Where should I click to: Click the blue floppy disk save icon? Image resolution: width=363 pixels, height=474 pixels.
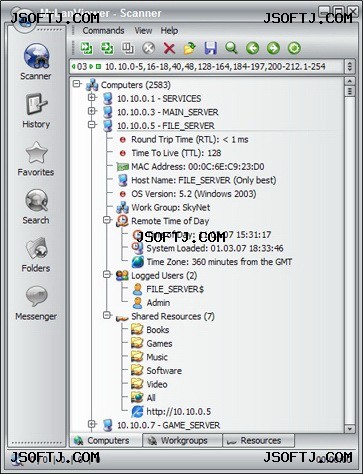tap(211, 49)
